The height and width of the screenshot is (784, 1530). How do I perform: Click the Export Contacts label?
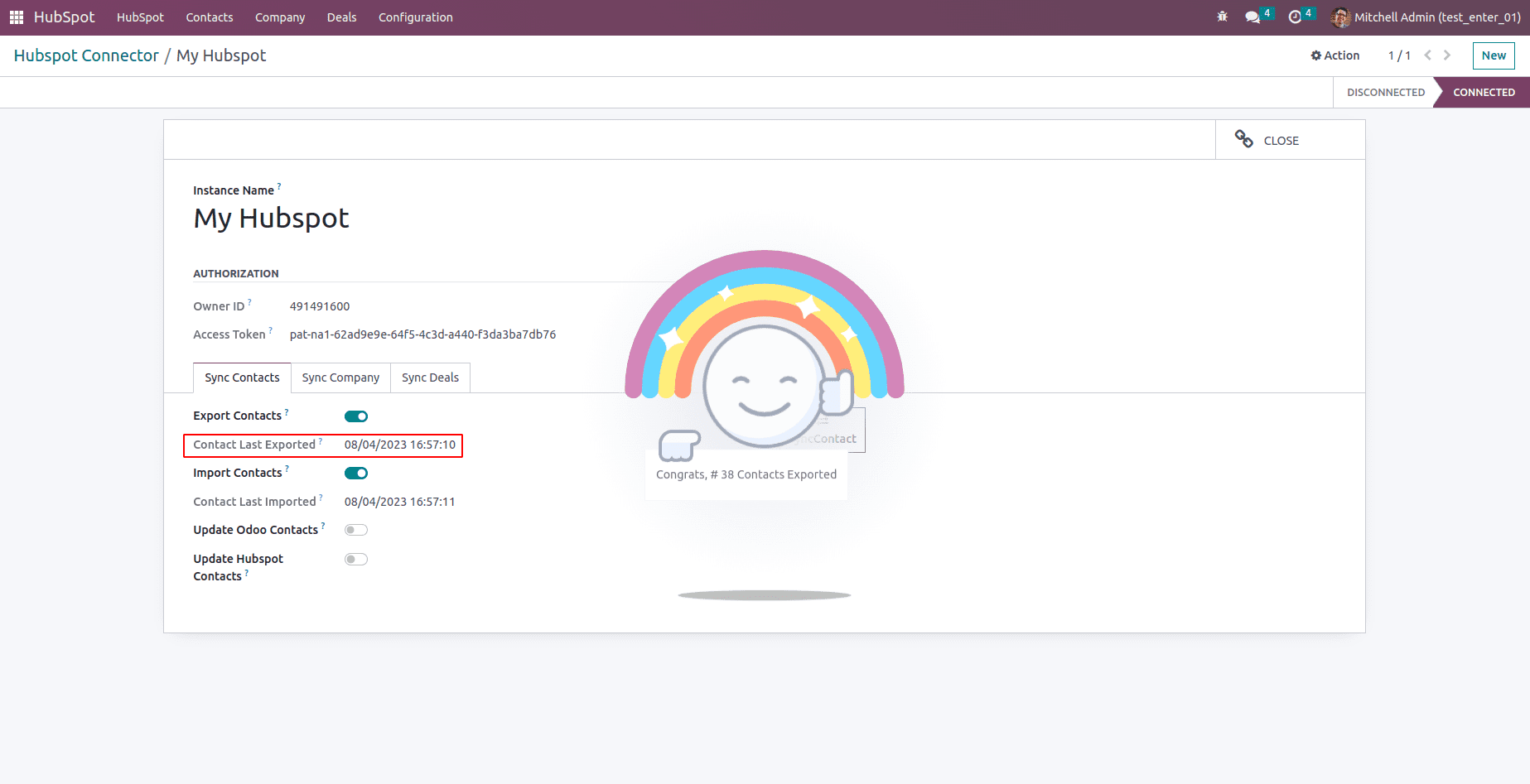[238, 416]
